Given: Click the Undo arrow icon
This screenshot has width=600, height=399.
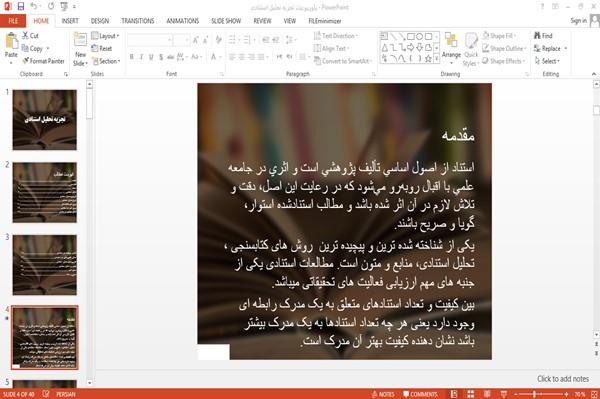Looking at the screenshot, I should point(33,6).
